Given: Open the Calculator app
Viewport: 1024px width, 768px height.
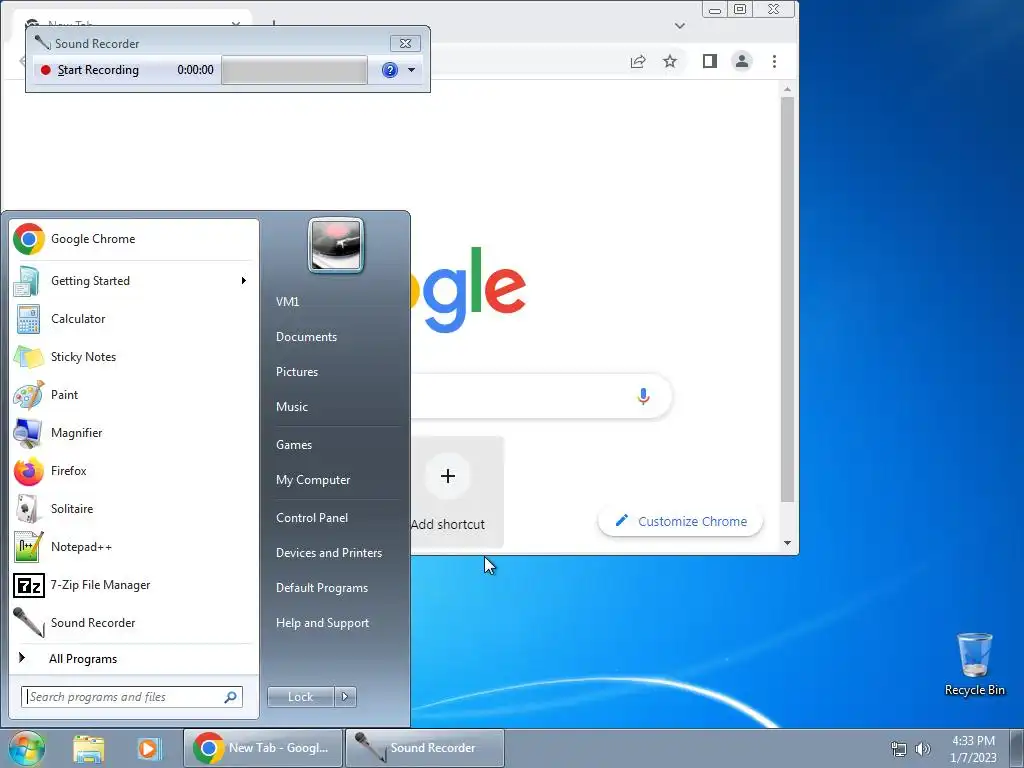Looking at the screenshot, I should tap(134, 319).
